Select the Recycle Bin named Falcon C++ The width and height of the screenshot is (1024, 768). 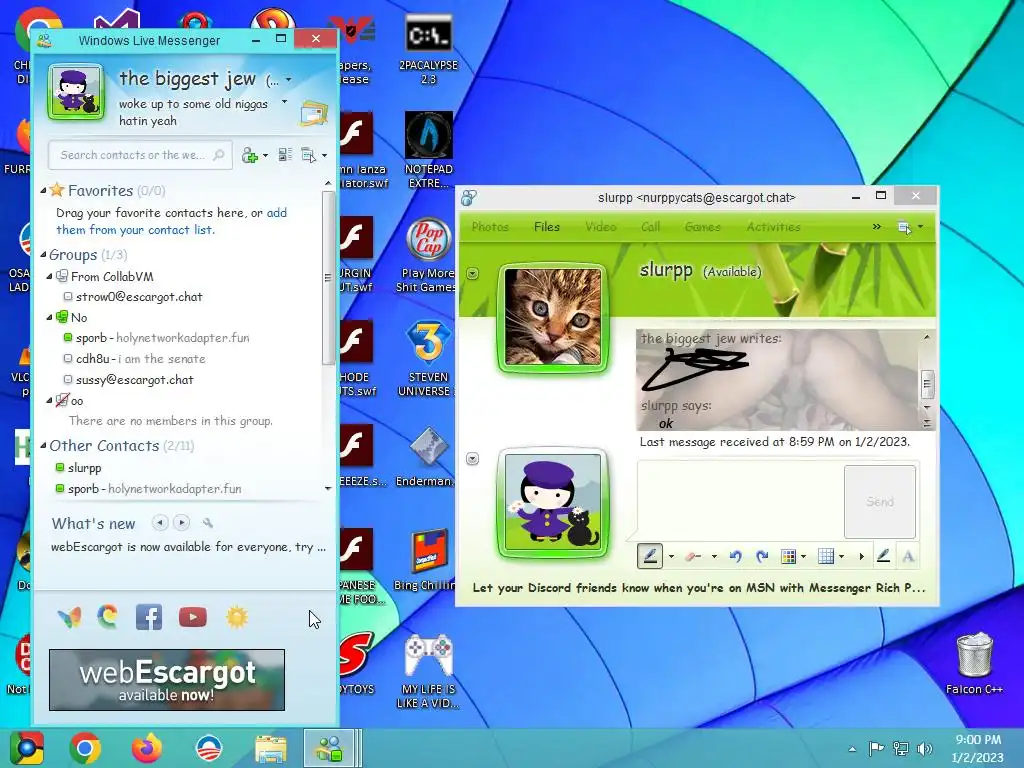[974, 663]
